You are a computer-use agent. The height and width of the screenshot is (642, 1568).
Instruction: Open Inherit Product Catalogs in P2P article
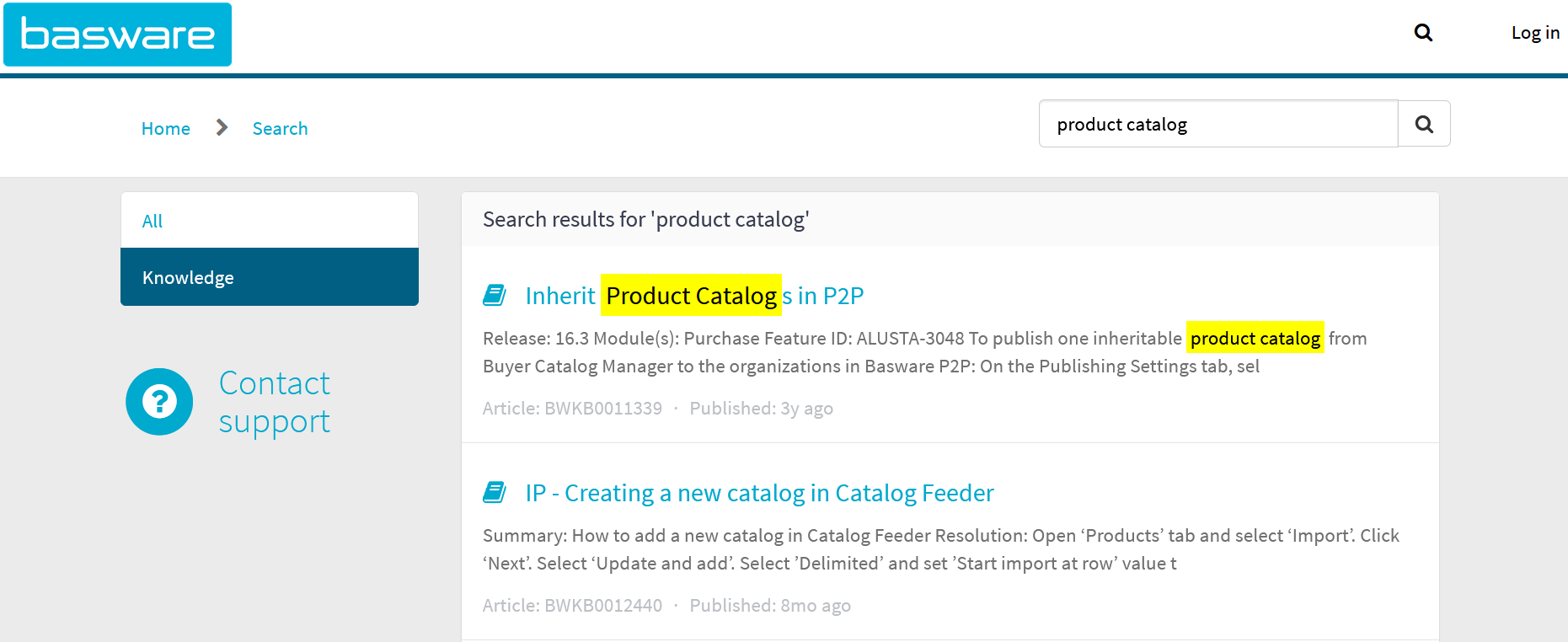coord(694,296)
